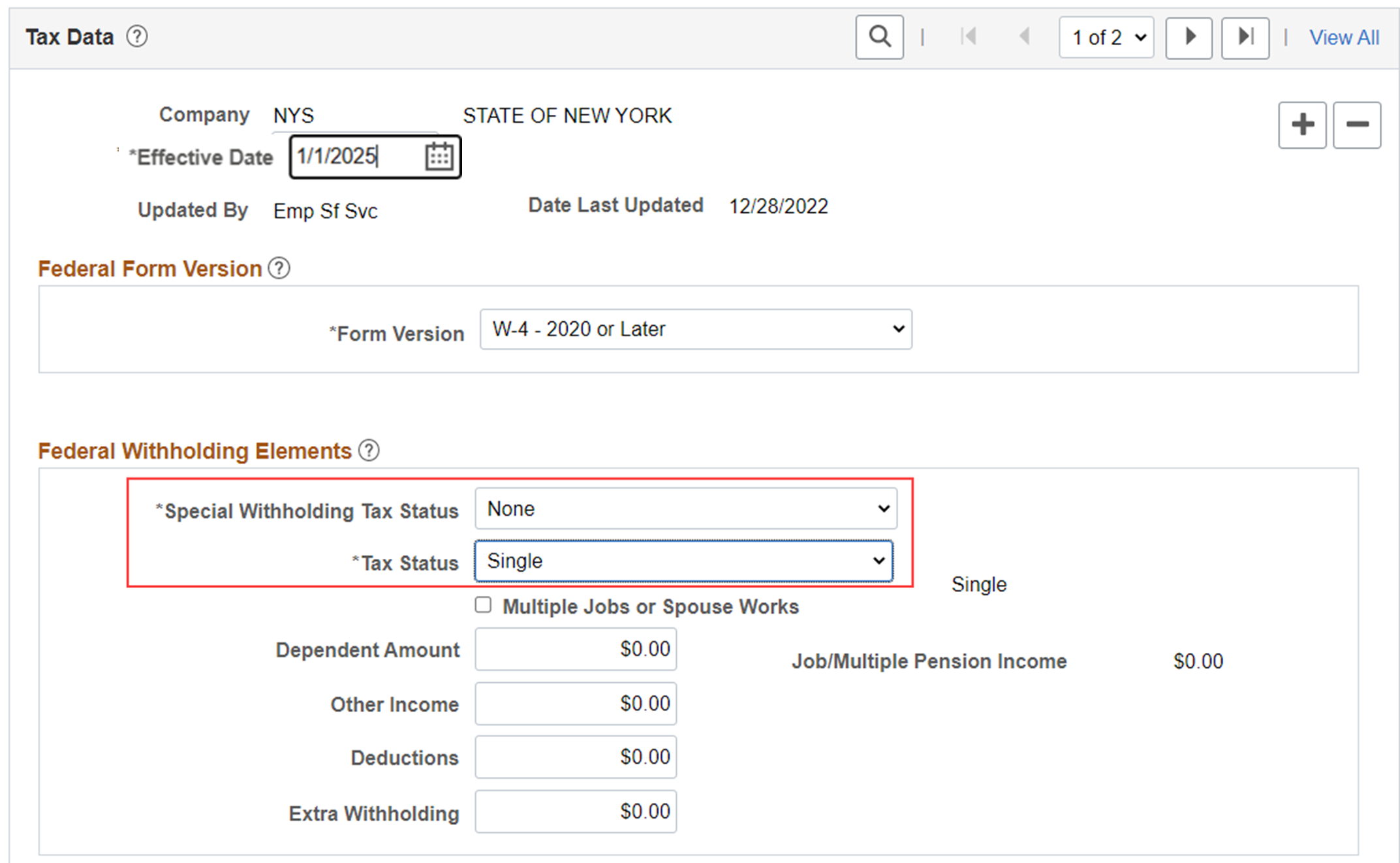1400x863 pixels.
Task: Open Federal Form Version help icon
Action: click(x=279, y=268)
